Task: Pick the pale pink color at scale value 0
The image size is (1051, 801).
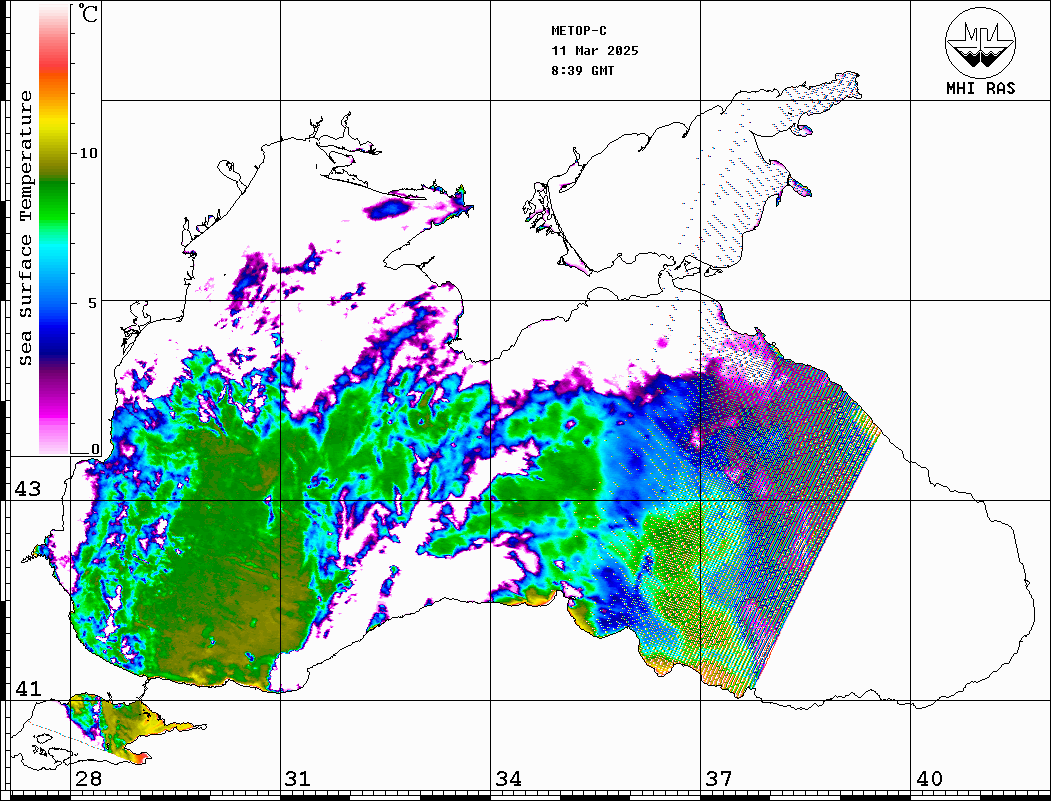Action: 54,445
